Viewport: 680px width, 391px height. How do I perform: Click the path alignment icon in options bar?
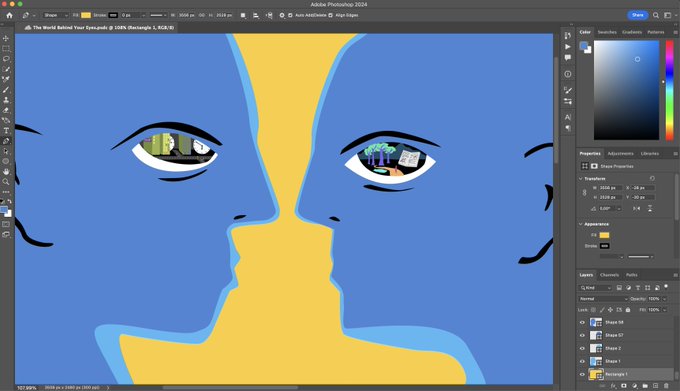pos(256,15)
